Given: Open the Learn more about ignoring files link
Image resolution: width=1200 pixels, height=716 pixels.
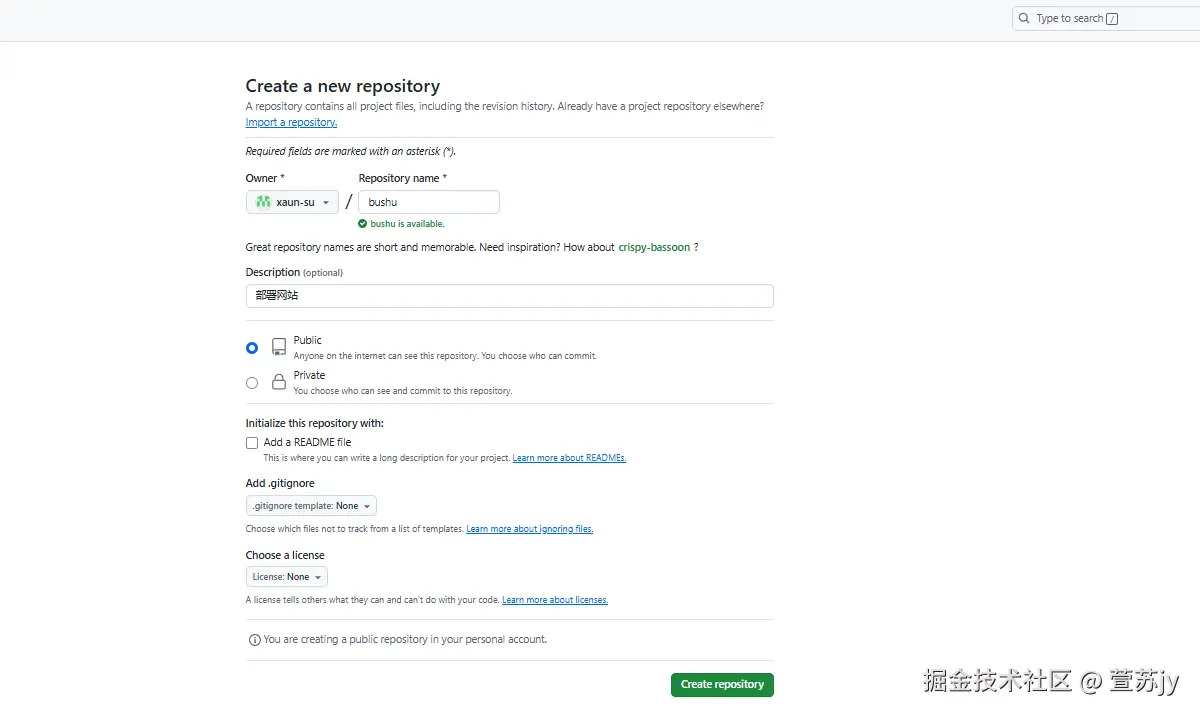Looking at the screenshot, I should 529,529.
